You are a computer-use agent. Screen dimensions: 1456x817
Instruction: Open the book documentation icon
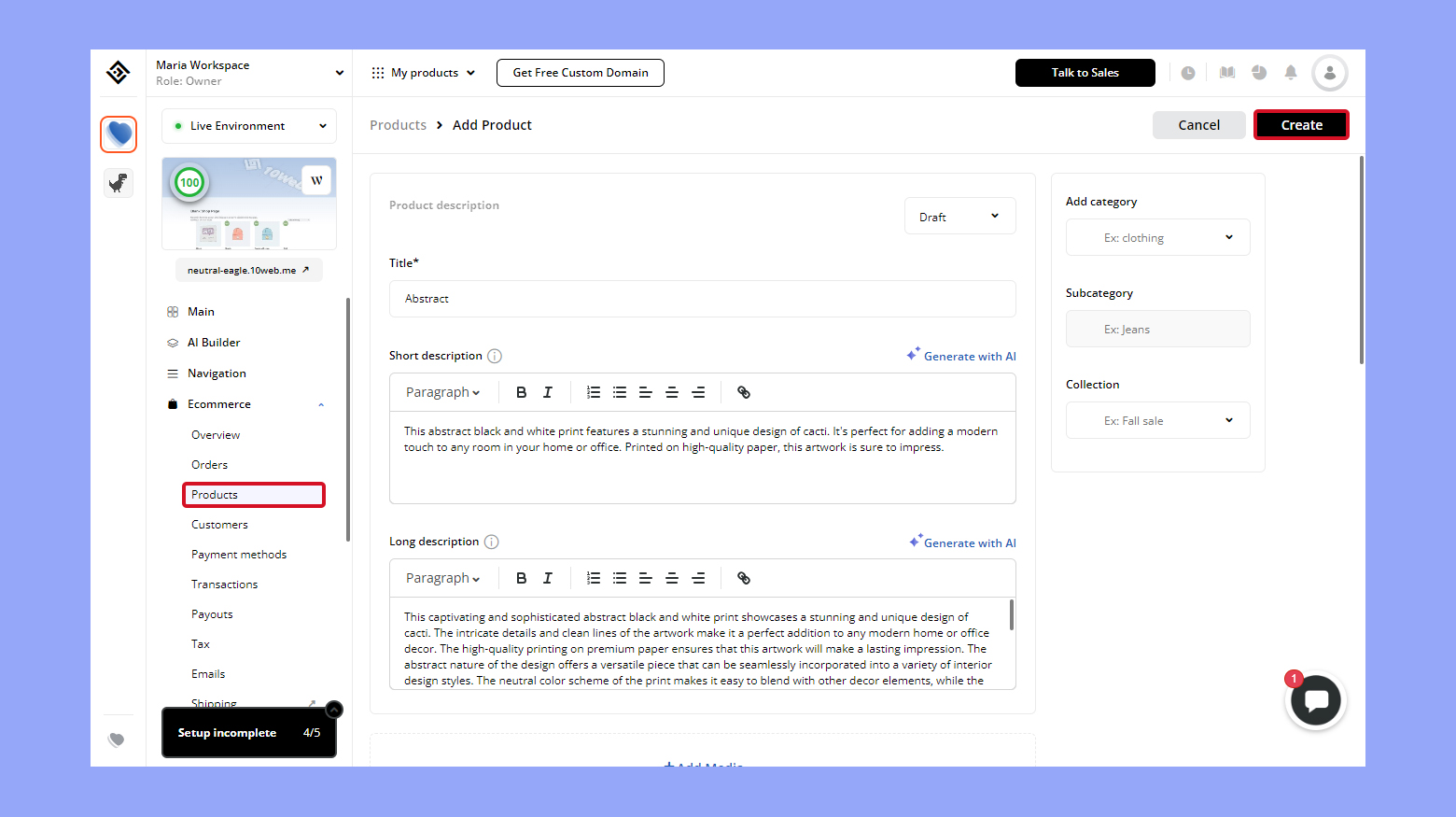1227,73
